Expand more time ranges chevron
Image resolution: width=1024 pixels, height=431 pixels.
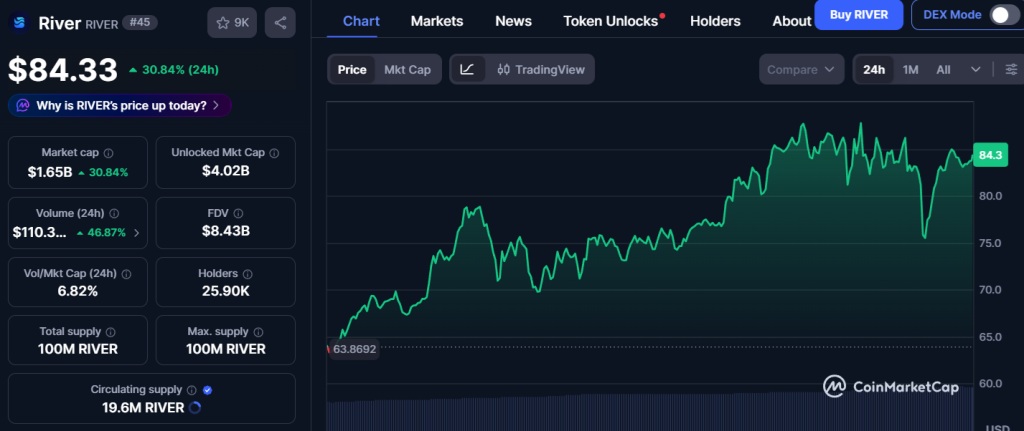click(976, 69)
